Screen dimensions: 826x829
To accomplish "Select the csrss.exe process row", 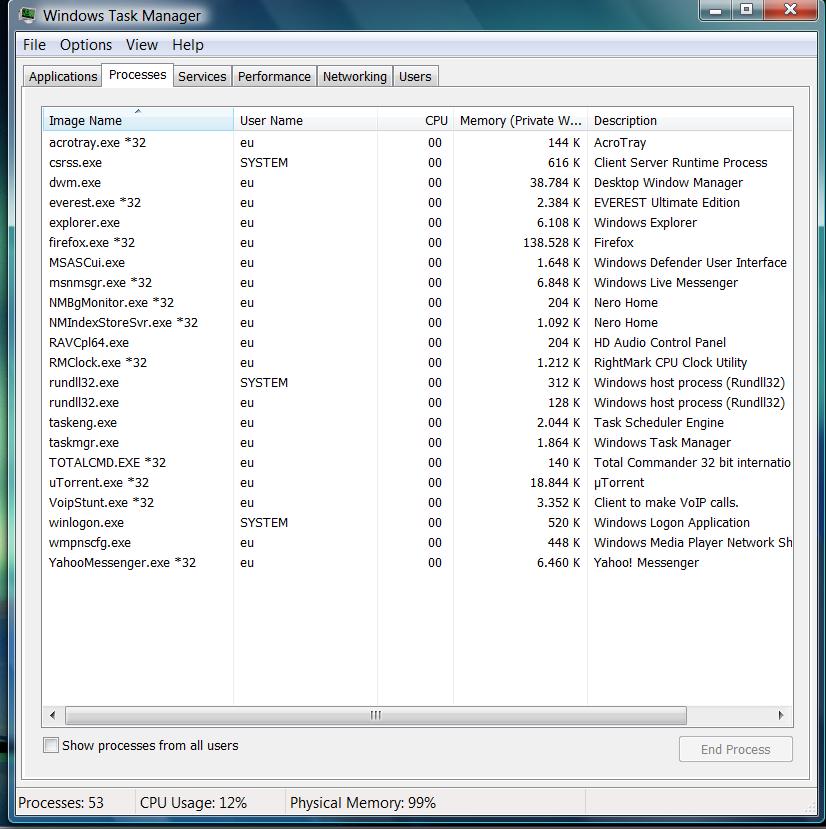I will (x=417, y=163).
